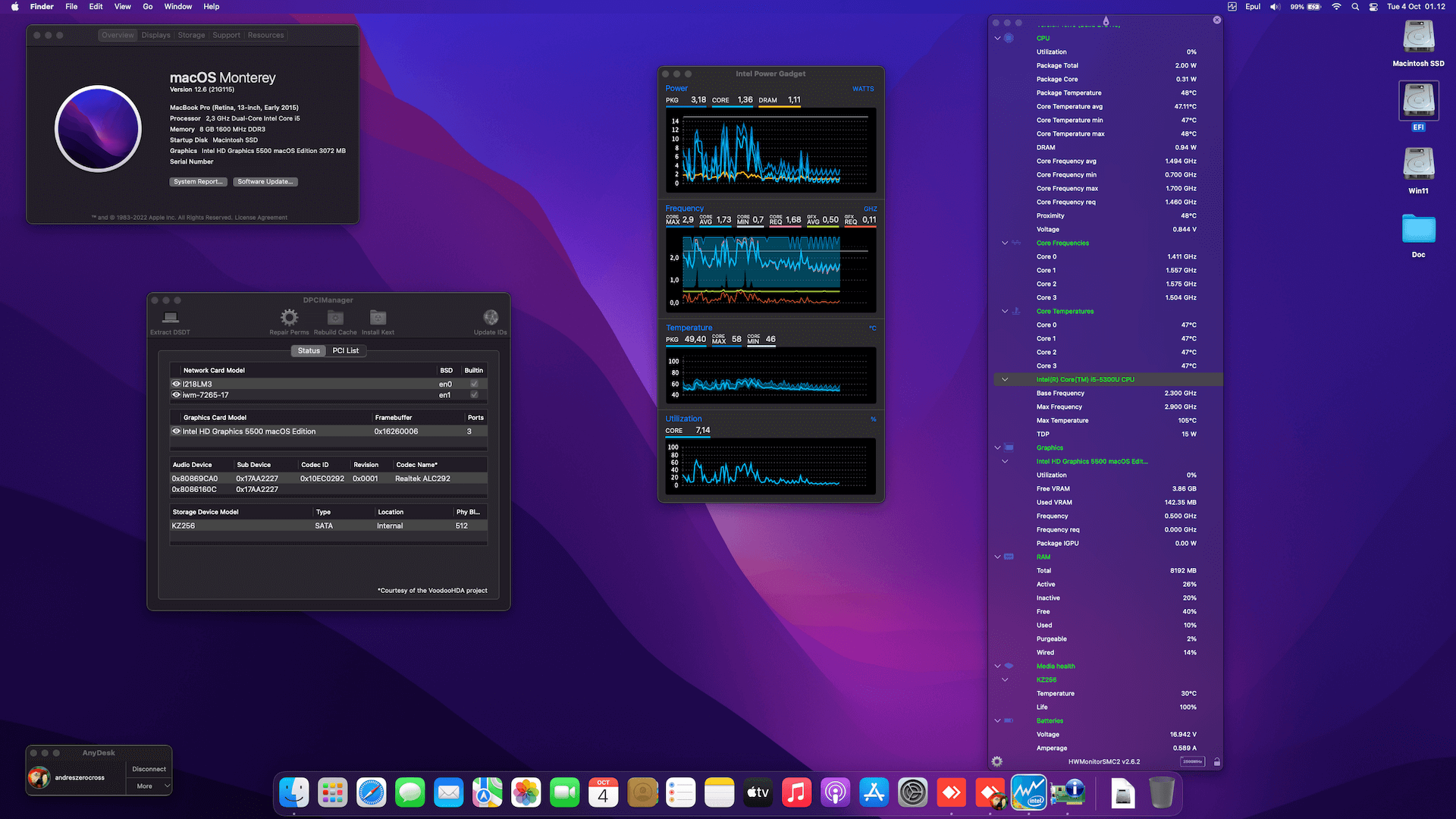Toggle Builtin checkbox for I218LM3
This screenshot has height=819, width=1456.
click(474, 384)
